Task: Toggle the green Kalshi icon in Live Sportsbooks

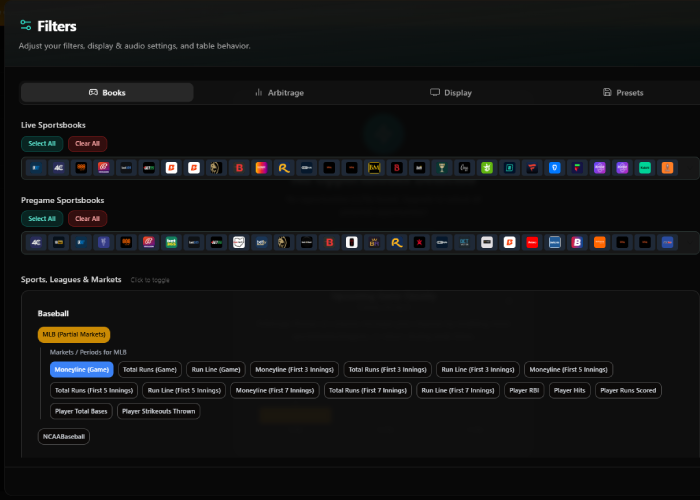Action: [x=645, y=168]
